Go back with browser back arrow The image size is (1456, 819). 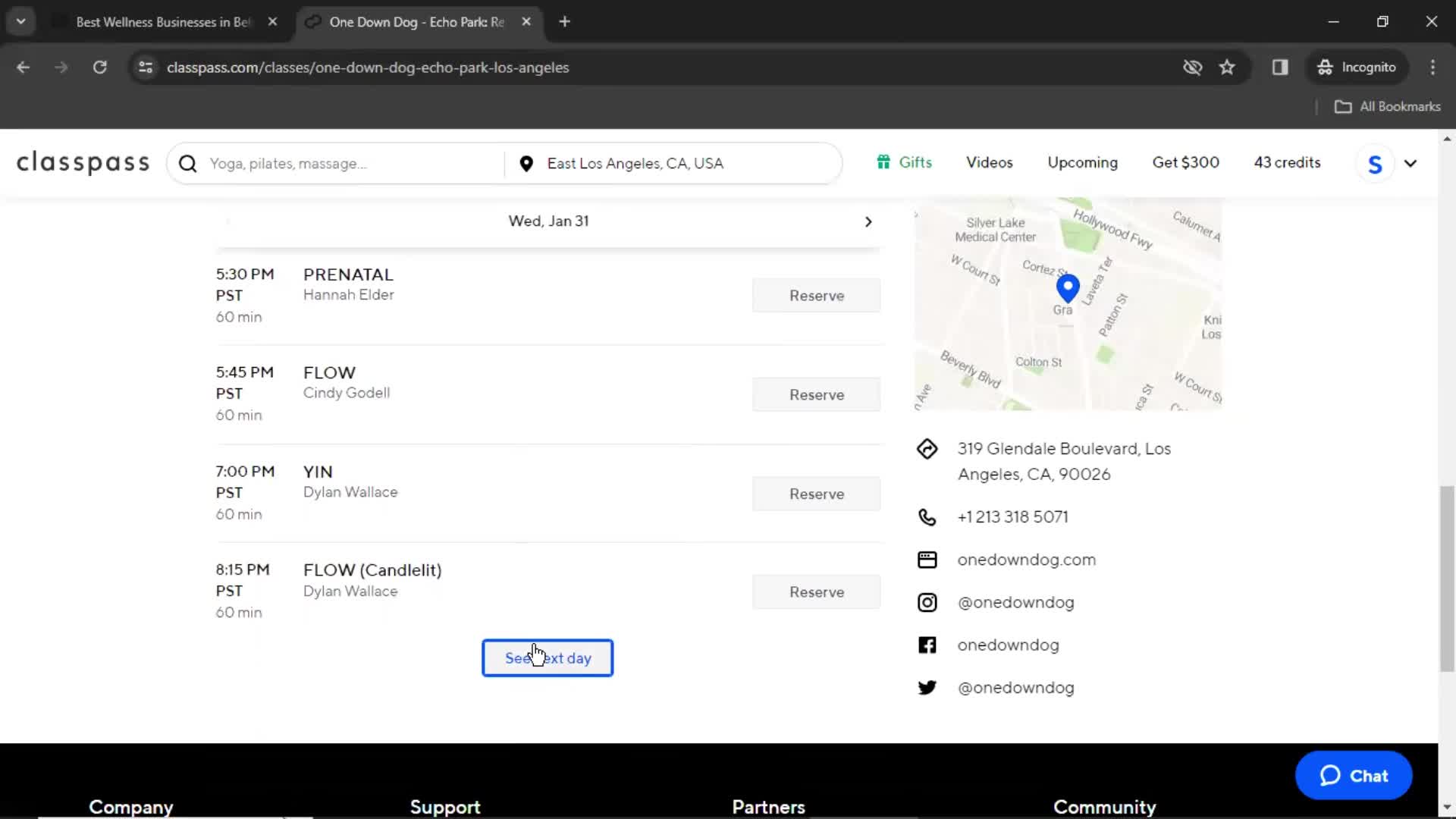[x=23, y=67]
